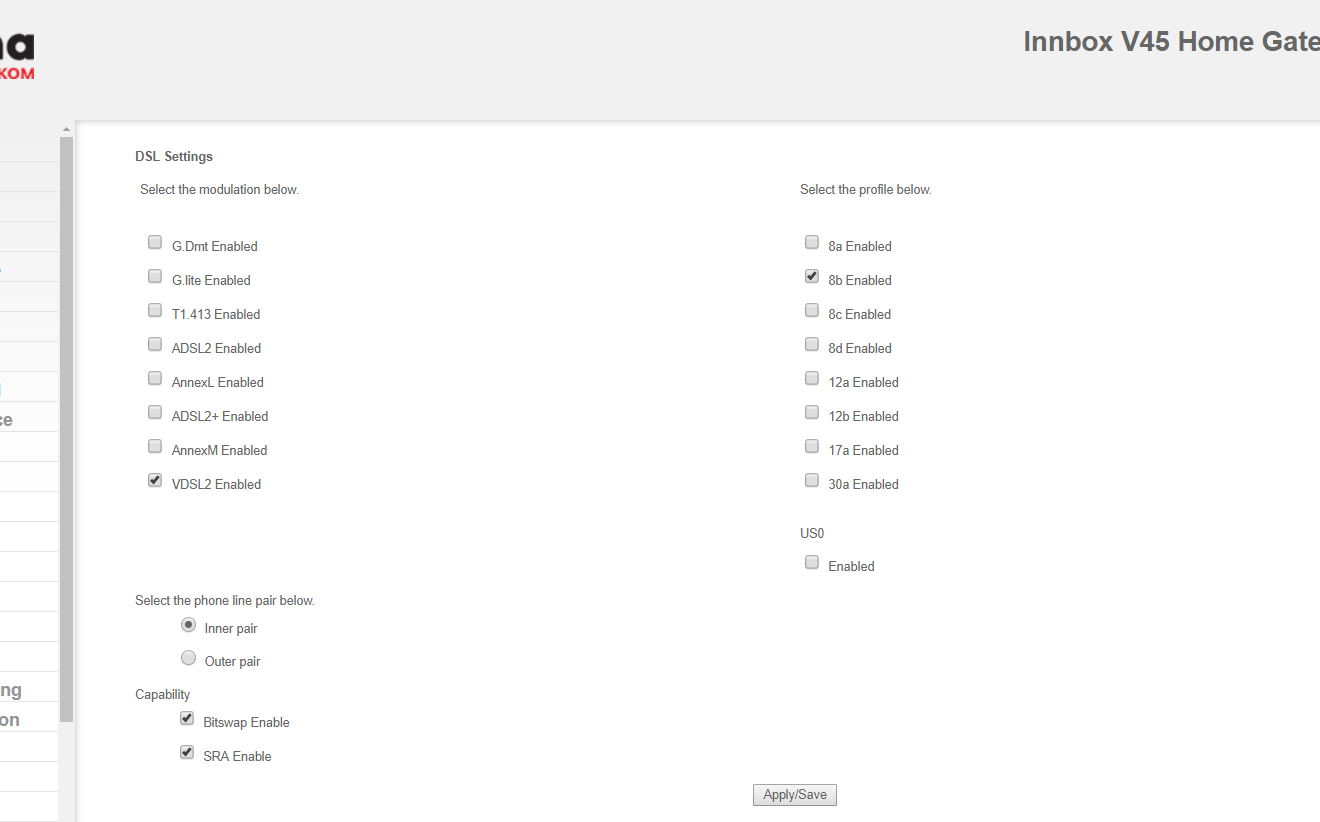Click the sidebar scrollbar up arrow

tap(67, 129)
